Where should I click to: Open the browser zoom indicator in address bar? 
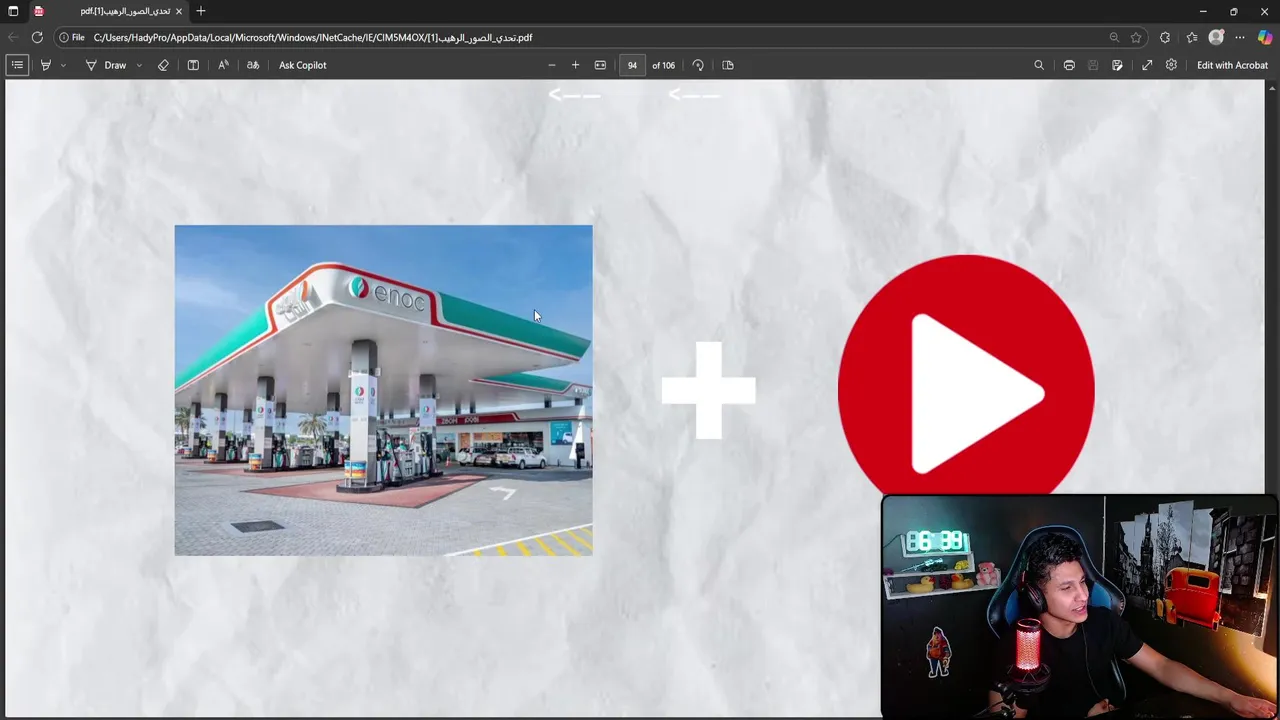pyautogui.click(x=1114, y=37)
